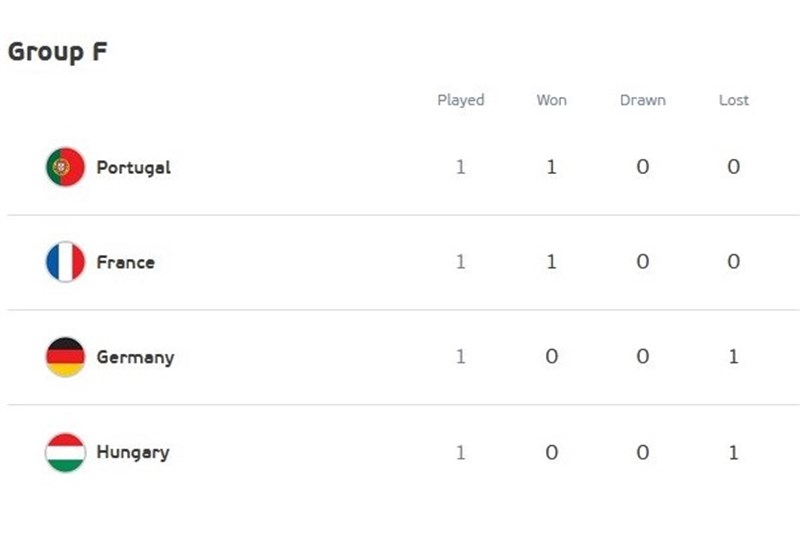Click the Germany flag icon
The image size is (800, 557).
point(65,357)
